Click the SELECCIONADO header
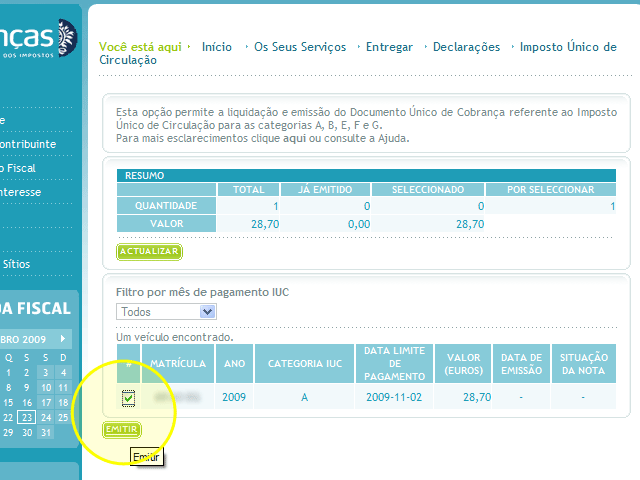 point(428,190)
